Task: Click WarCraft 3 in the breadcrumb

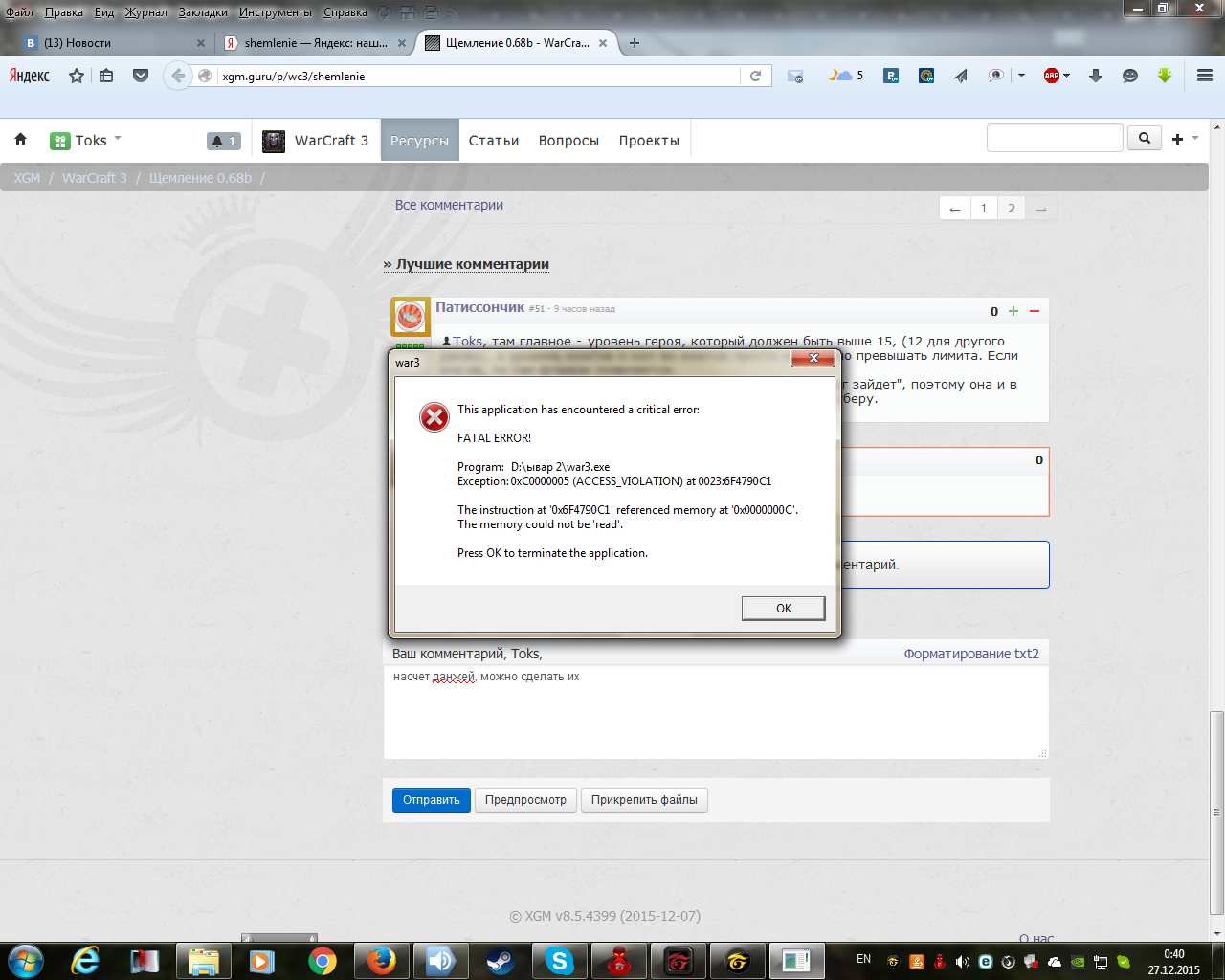Action: [x=94, y=178]
